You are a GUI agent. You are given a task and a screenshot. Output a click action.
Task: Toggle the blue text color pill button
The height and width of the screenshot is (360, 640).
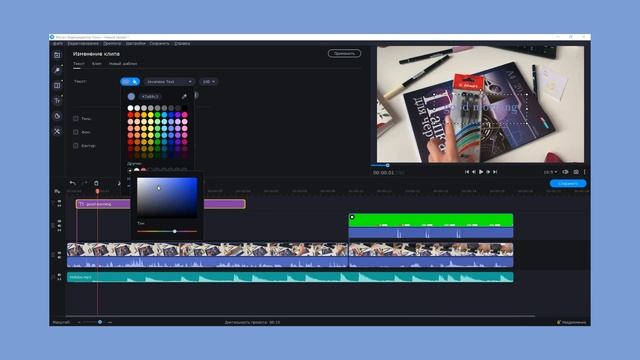coord(130,82)
